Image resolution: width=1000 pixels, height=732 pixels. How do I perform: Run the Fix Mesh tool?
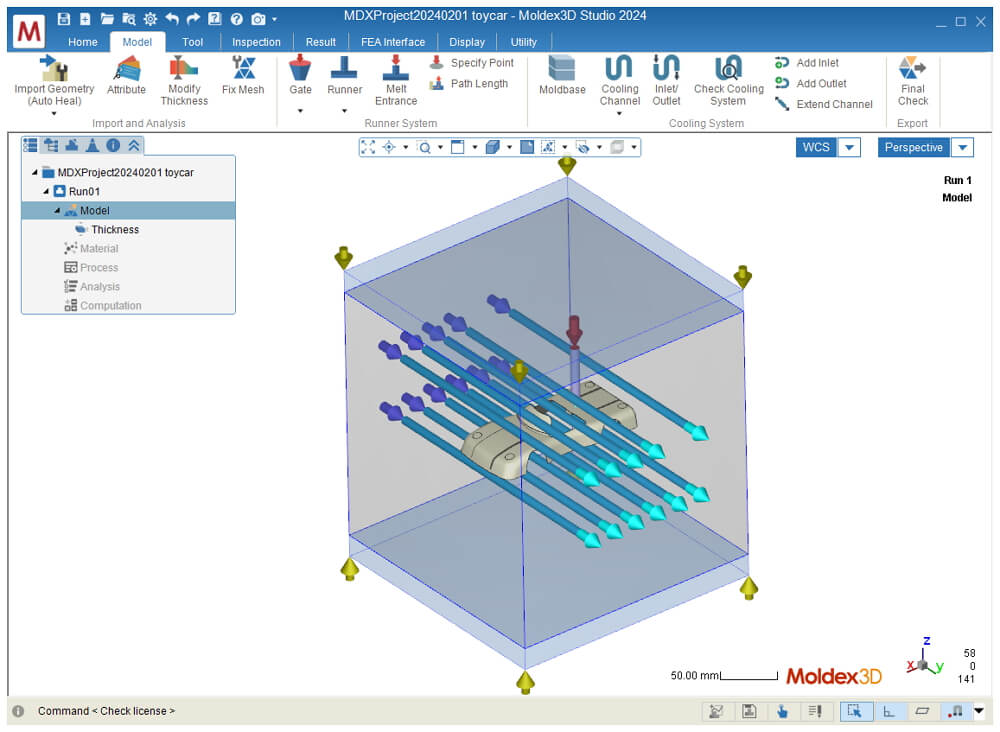(243, 75)
